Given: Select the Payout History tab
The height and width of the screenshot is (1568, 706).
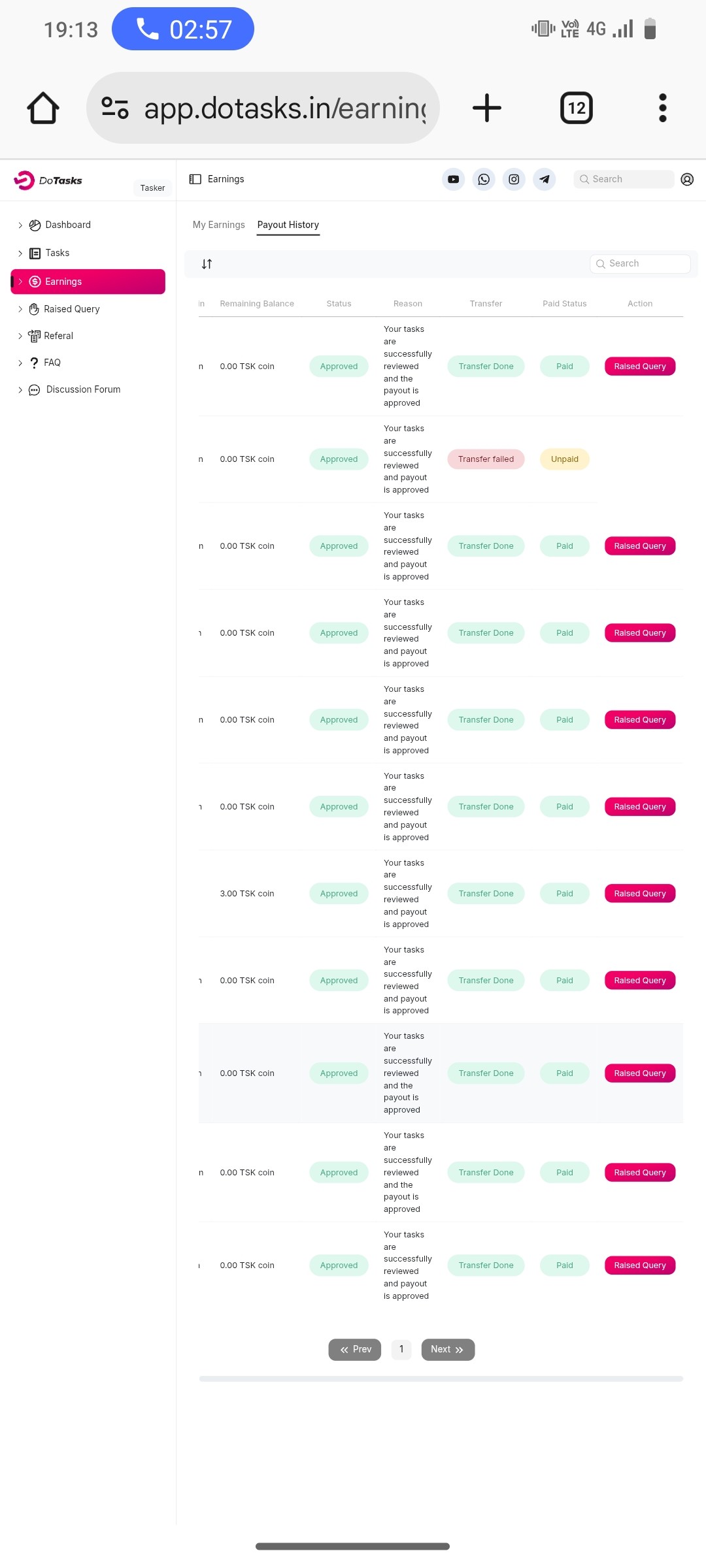Looking at the screenshot, I should pyautogui.click(x=288, y=225).
